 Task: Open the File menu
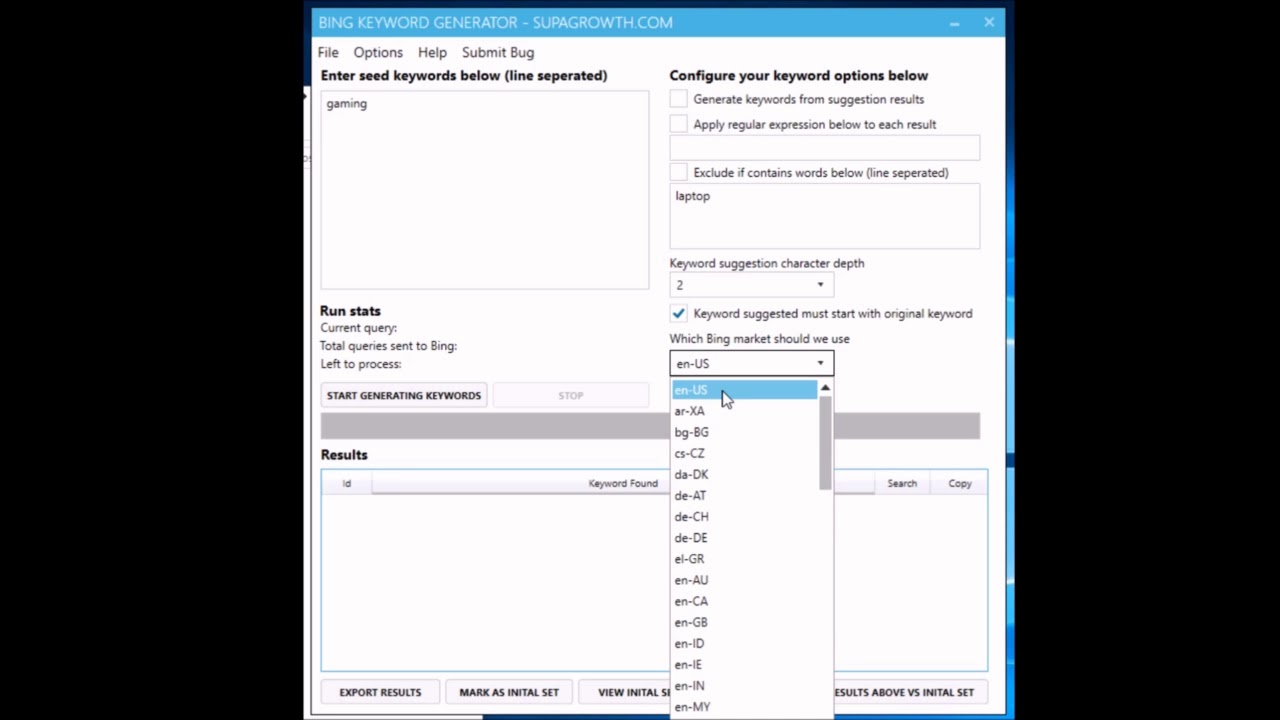[328, 52]
